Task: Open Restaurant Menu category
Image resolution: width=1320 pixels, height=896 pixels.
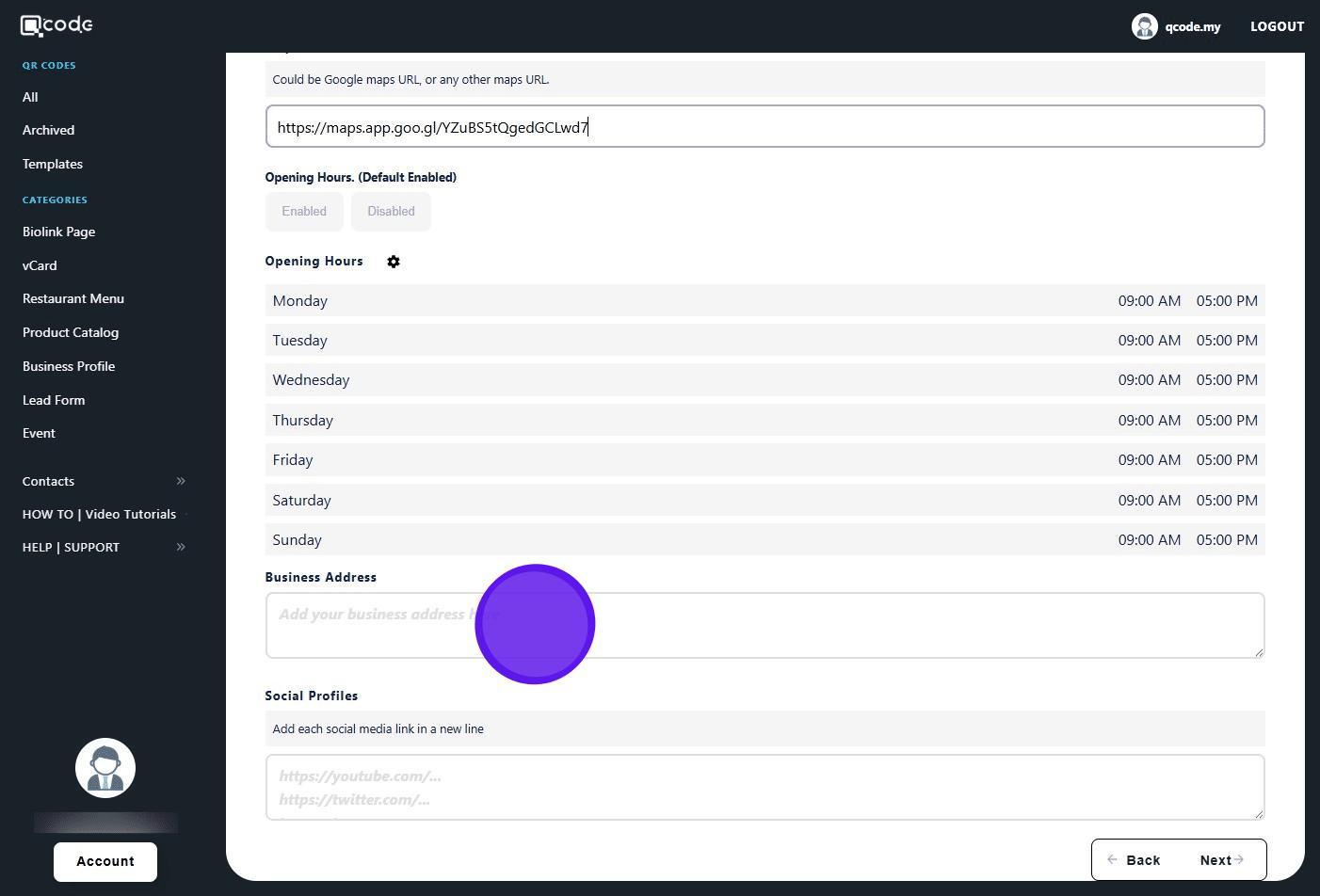Action: pos(73,298)
